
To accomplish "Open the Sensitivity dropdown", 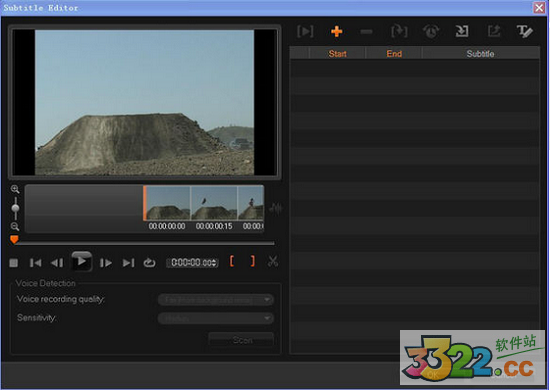I will tap(216, 318).
